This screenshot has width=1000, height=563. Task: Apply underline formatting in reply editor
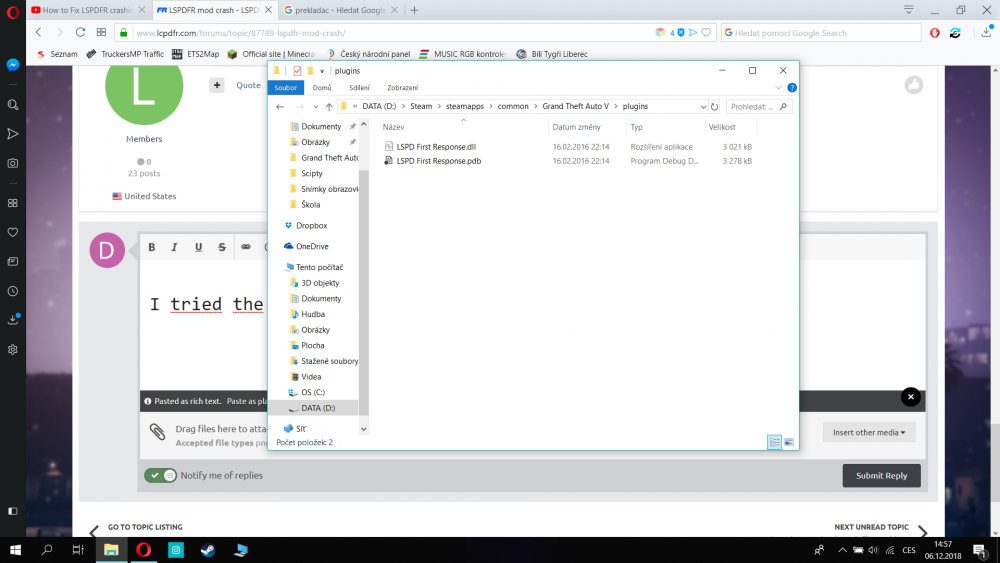point(198,247)
